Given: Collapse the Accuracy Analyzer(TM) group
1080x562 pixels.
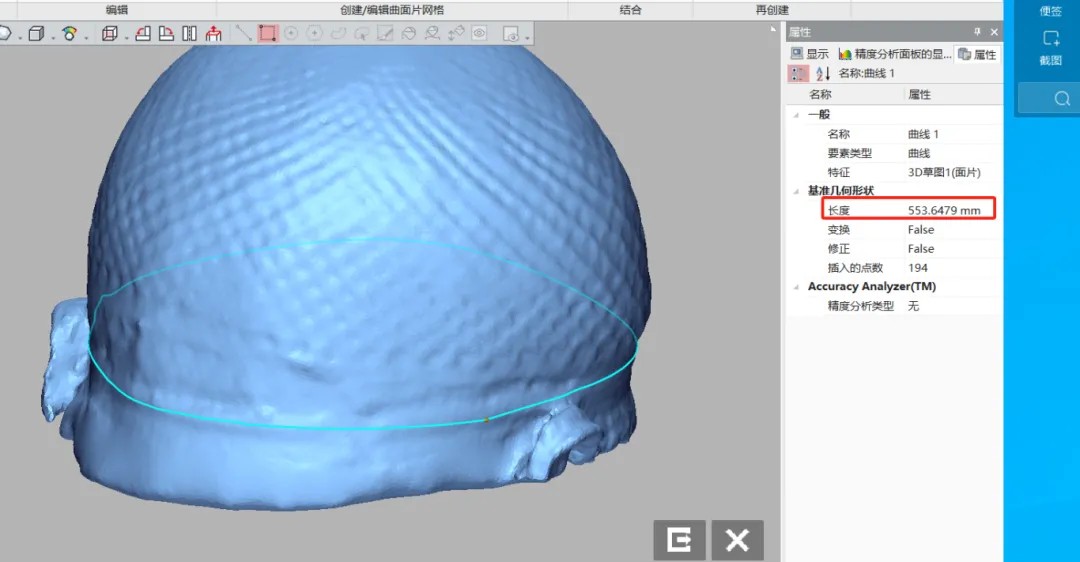Looking at the screenshot, I should coord(797,287).
